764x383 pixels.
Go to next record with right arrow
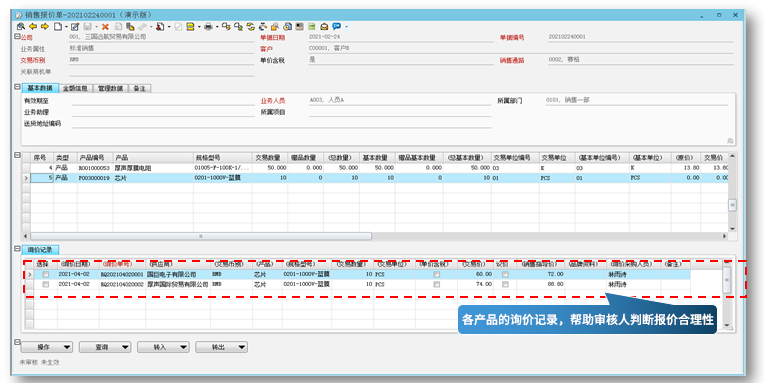pos(44,27)
